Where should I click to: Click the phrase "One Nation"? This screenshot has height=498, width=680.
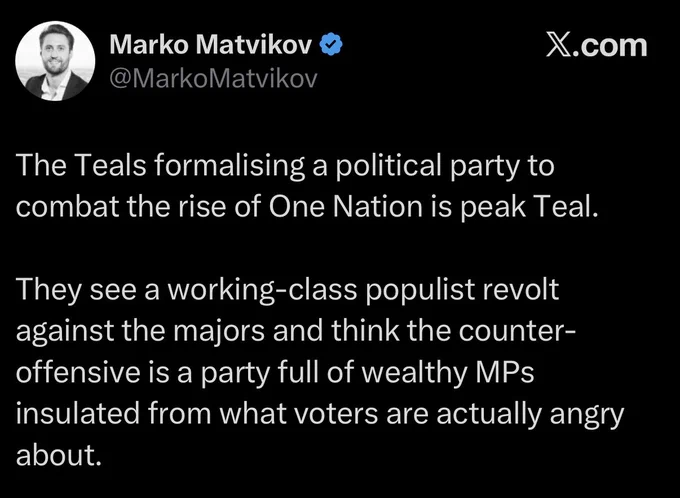pyautogui.click(x=346, y=206)
